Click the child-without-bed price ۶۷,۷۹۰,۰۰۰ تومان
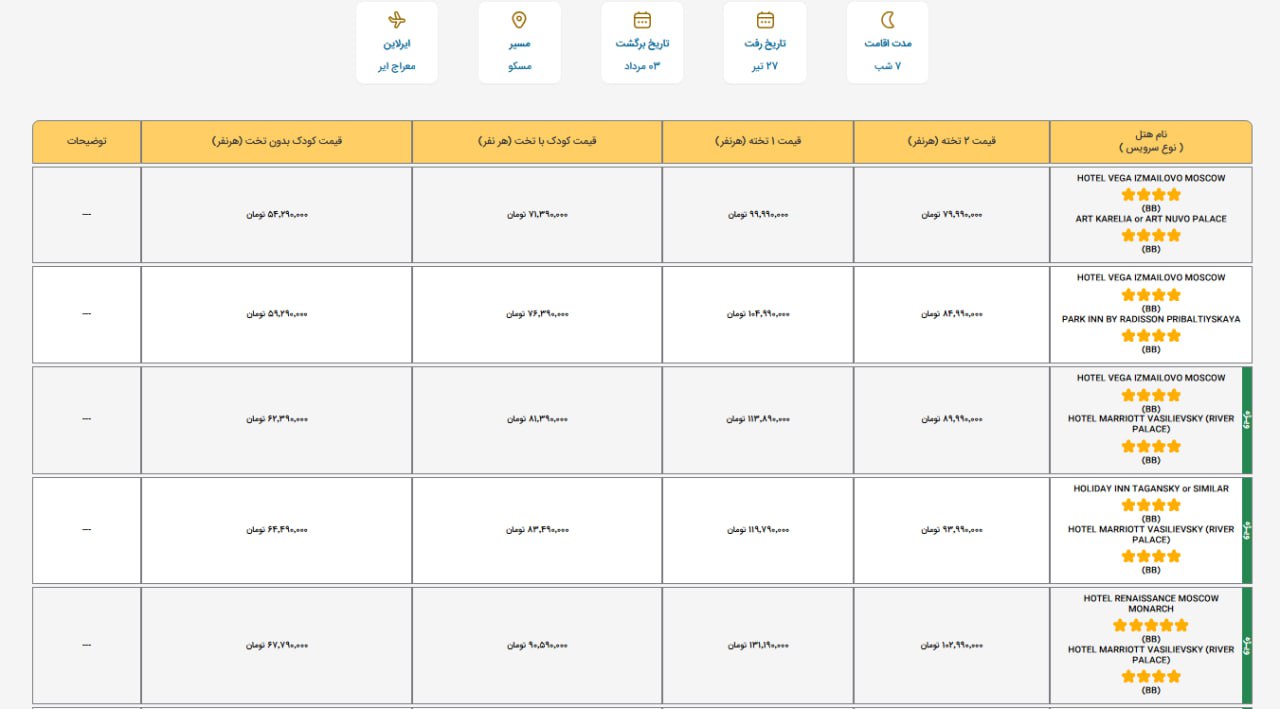The height and width of the screenshot is (709, 1280). point(277,645)
